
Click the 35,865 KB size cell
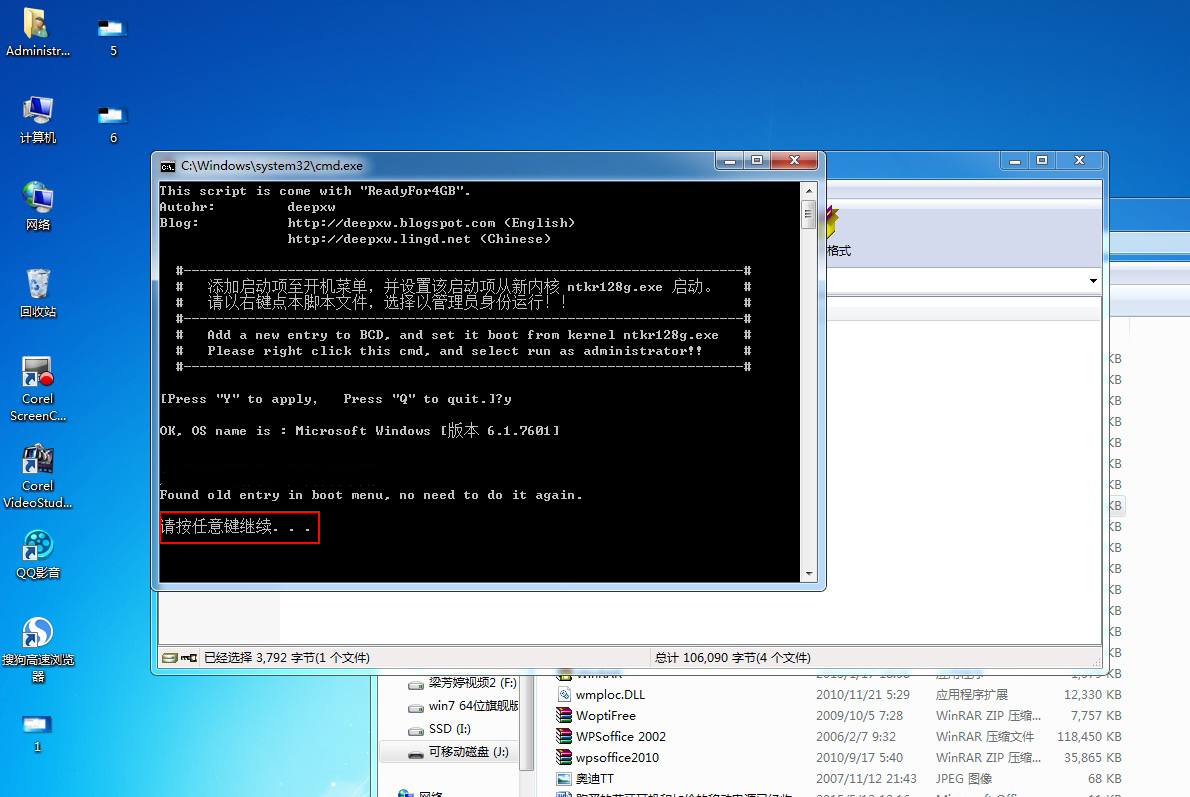pos(1093,758)
